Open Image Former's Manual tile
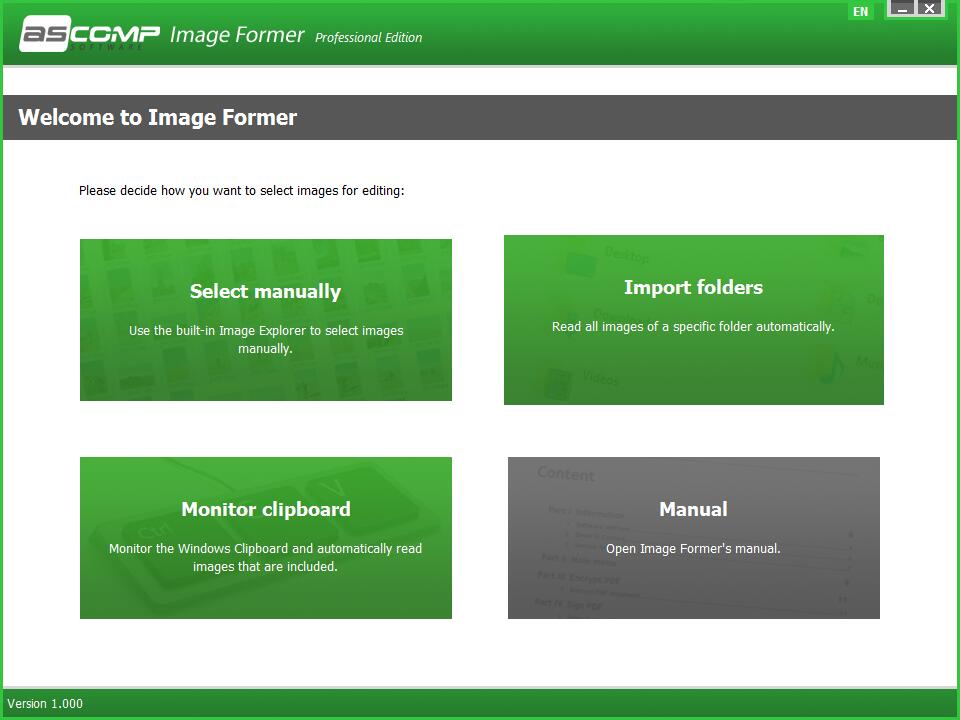The height and width of the screenshot is (720, 960). pos(694,538)
